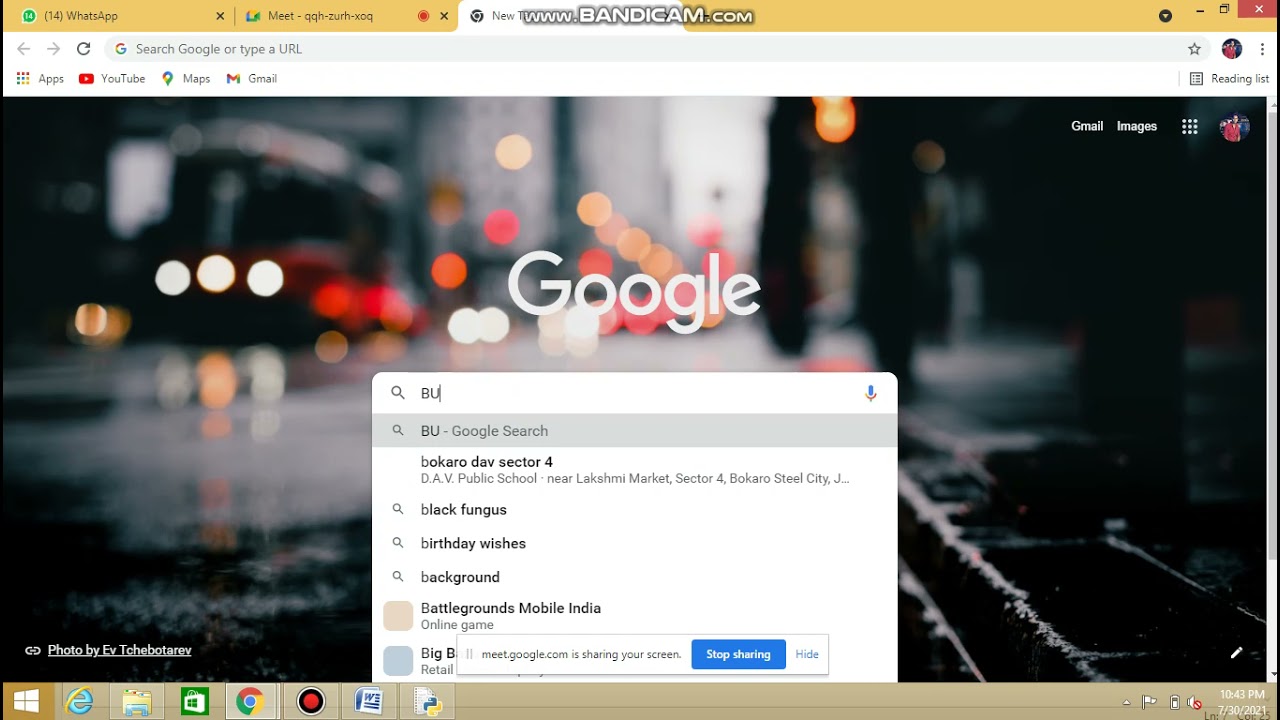
Task: Click the taskbar clock 10:43 PM
Action: pos(1243,702)
